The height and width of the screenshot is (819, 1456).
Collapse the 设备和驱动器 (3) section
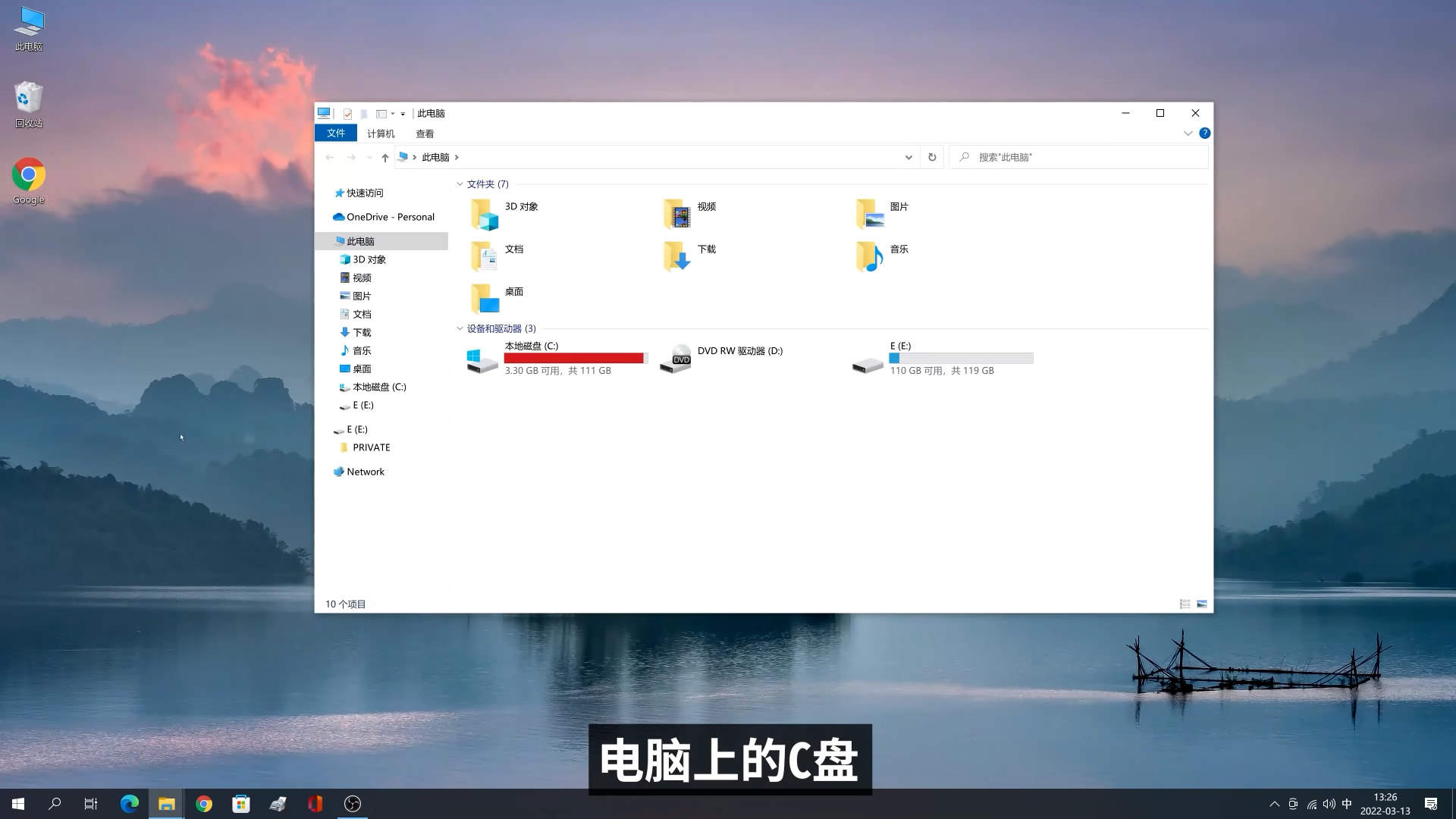point(460,328)
